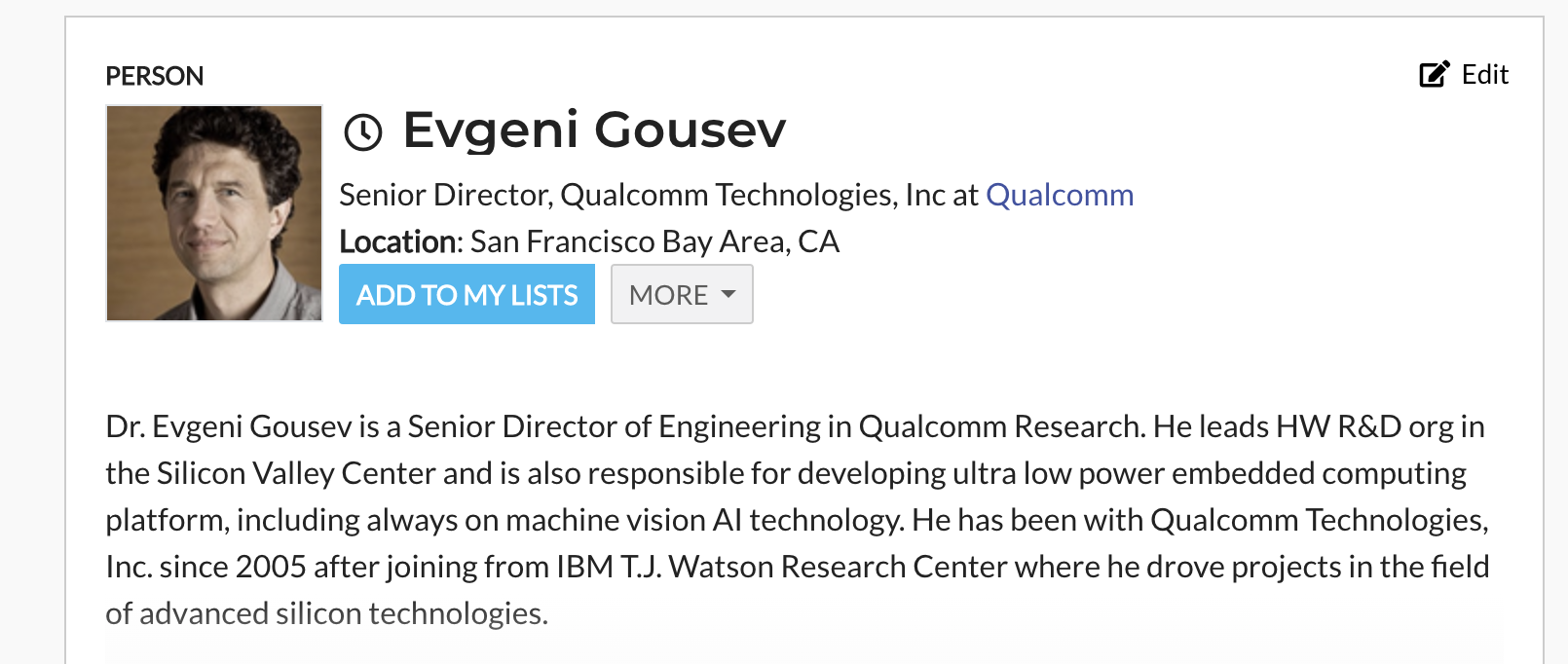Open the MORE dropdown menu
The width and height of the screenshot is (1568, 664).
pos(681,294)
